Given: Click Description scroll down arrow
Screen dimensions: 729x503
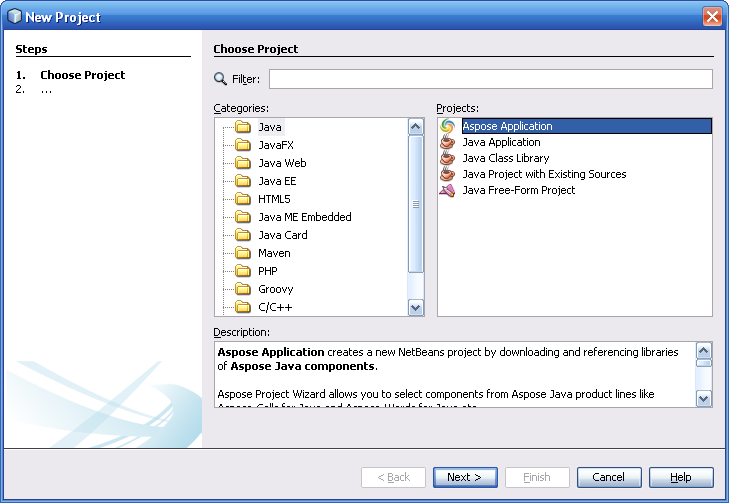Looking at the screenshot, I should tap(703, 398).
